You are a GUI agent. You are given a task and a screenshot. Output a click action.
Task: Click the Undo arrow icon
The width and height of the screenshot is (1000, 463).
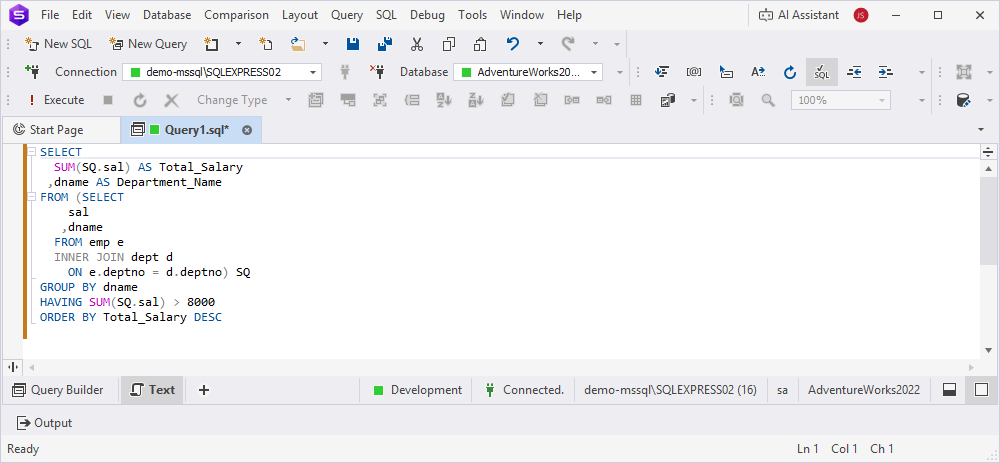513,44
